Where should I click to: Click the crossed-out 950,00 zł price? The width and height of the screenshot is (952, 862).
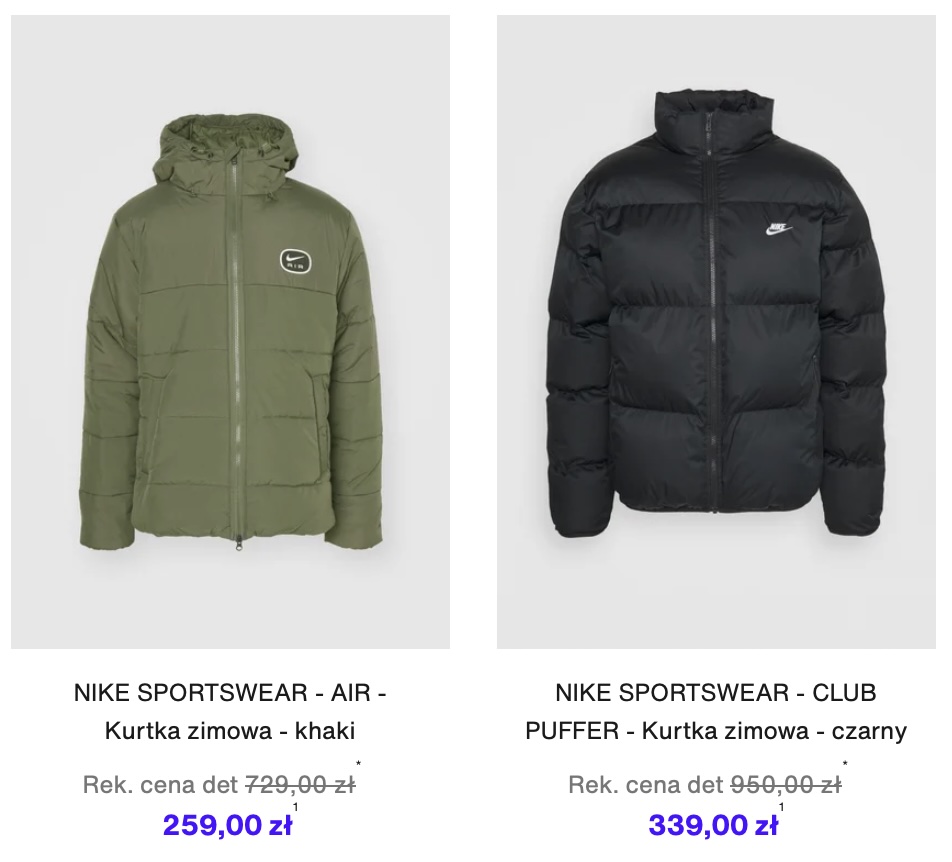point(786,785)
